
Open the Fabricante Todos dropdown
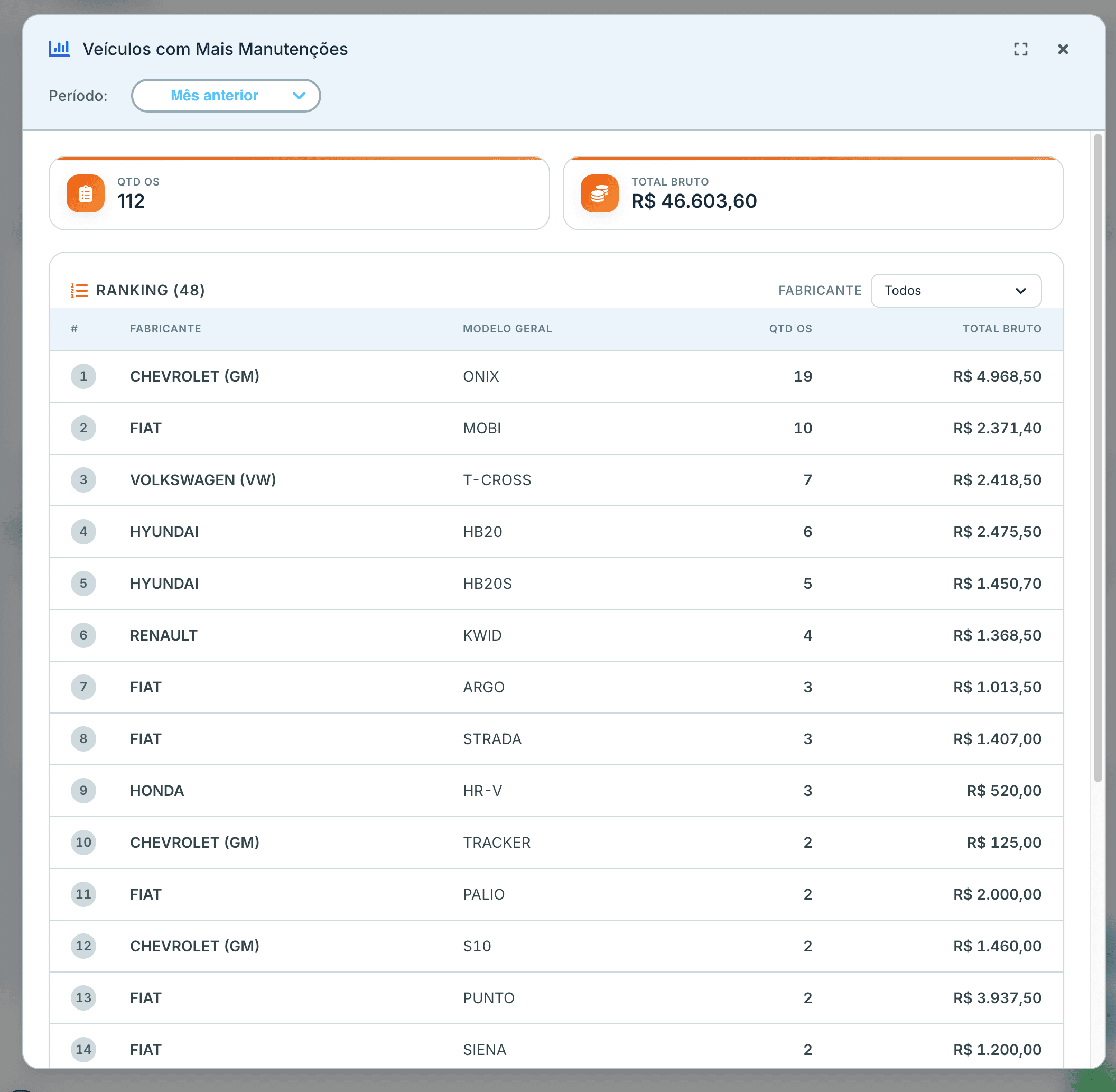956,291
